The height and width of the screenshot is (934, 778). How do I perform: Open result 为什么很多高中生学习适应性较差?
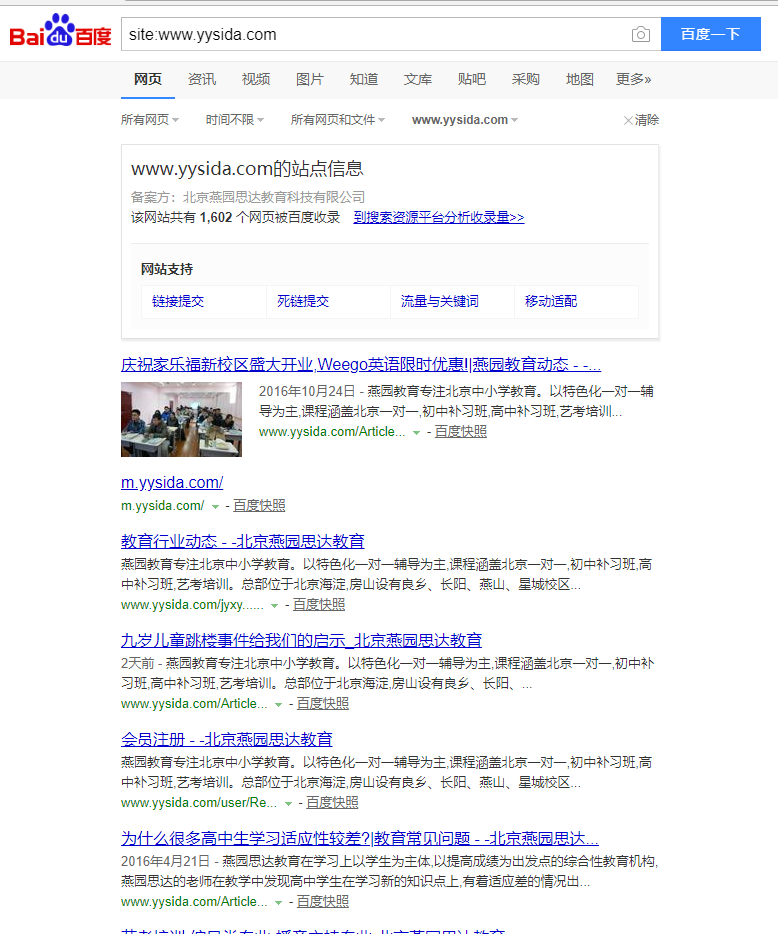pyautogui.click(x=360, y=839)
